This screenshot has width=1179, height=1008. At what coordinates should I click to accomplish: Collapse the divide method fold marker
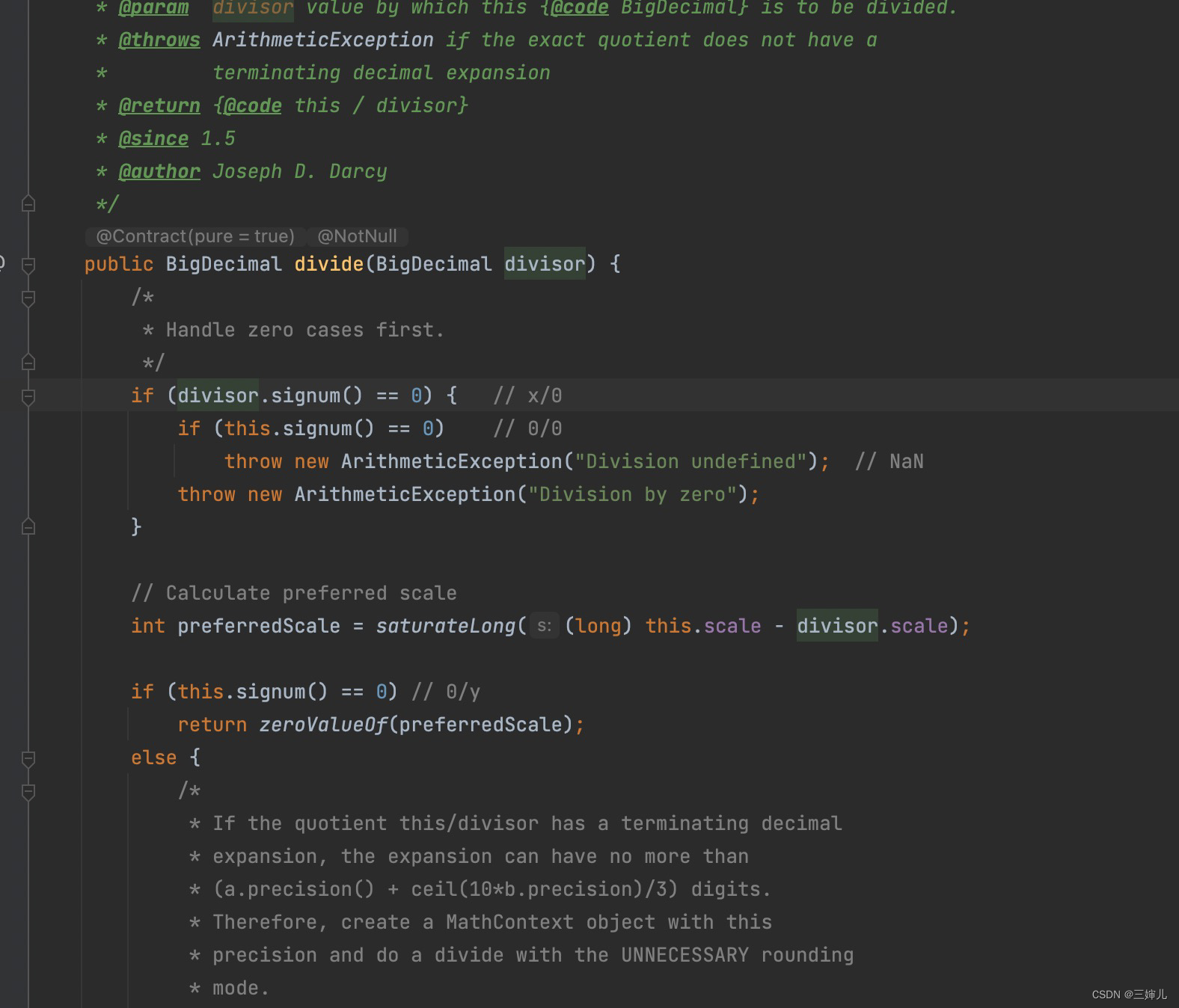click(x=28, y=265)
